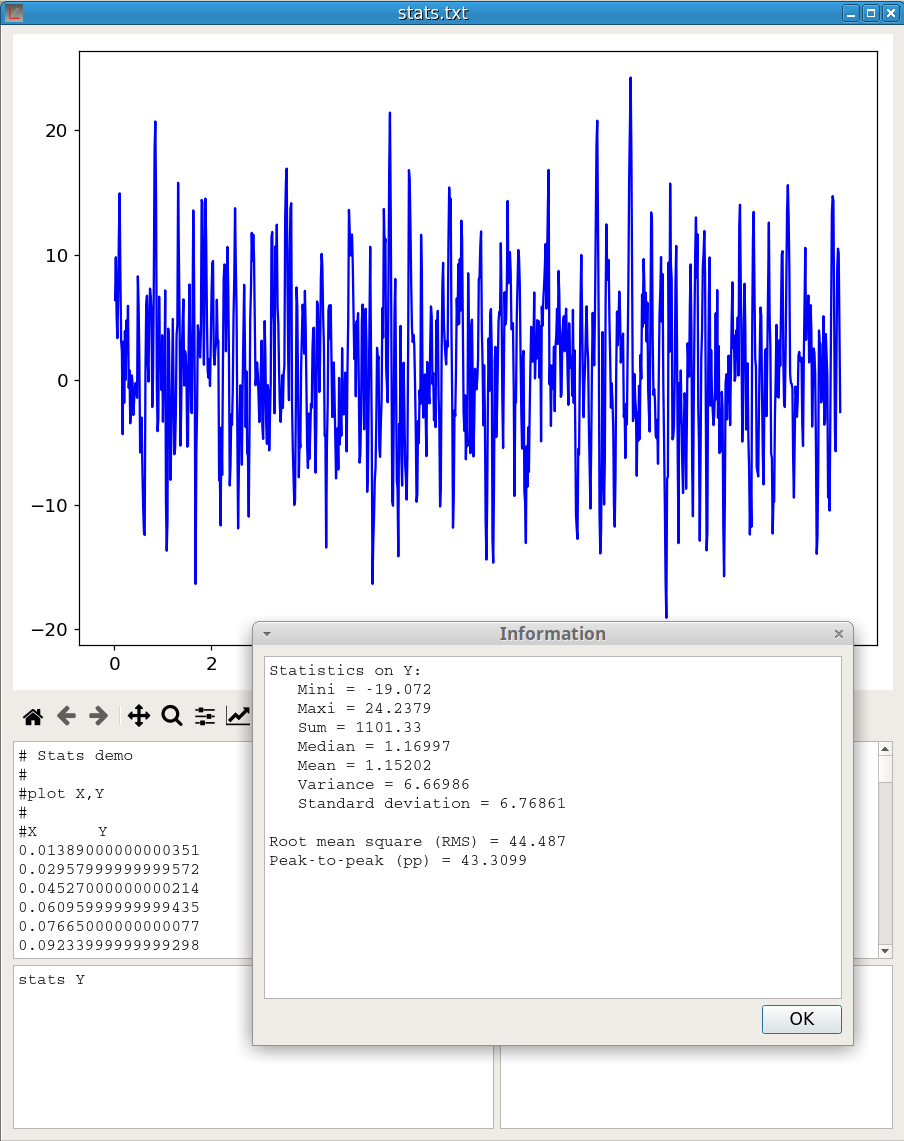The height and width of the screenshot is (1141, 904).
Task: Close the stats.txt window
Action: 890,13
